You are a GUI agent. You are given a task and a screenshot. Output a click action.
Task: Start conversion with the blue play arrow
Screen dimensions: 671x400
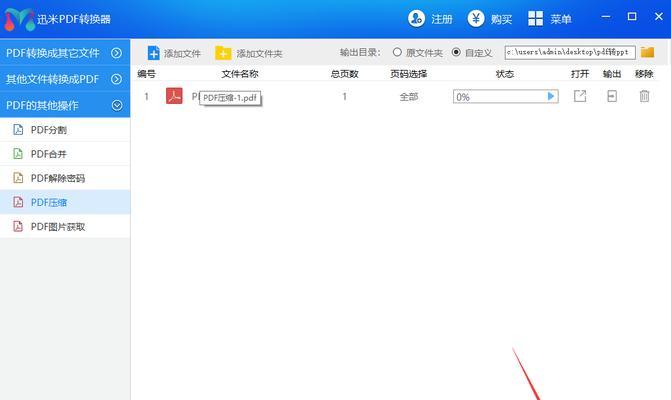tap(551, 96)
